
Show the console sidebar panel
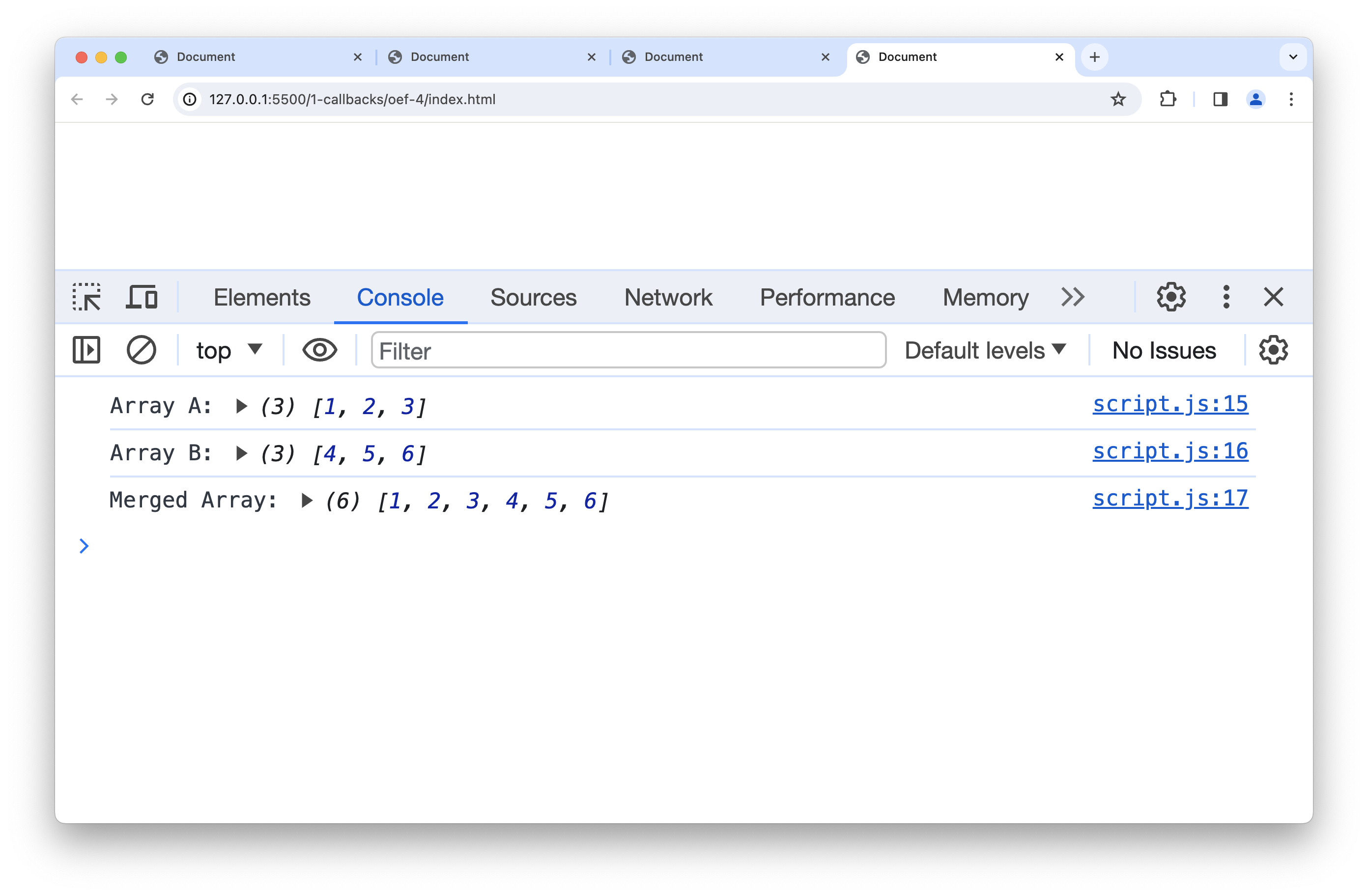(87, 350)
